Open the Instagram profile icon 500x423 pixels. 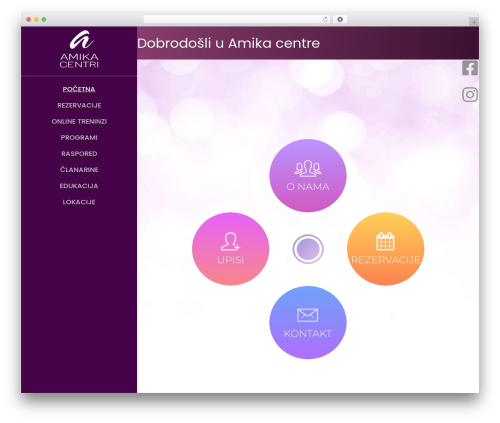[x=470, y=94]
